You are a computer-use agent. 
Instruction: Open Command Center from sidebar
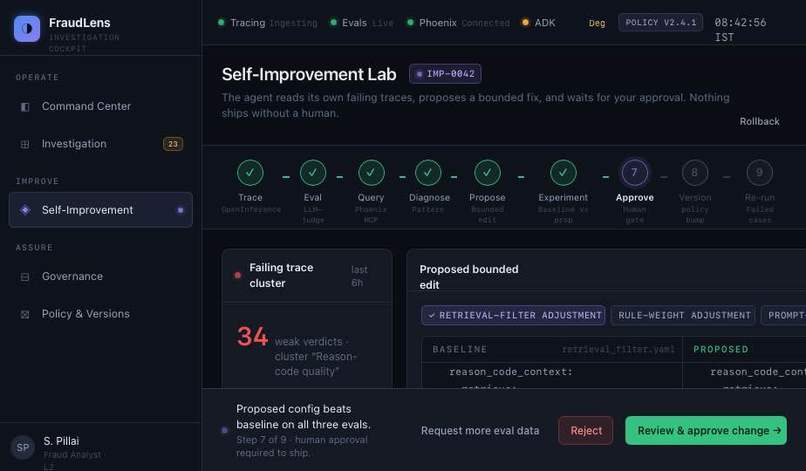coord(101,106)
